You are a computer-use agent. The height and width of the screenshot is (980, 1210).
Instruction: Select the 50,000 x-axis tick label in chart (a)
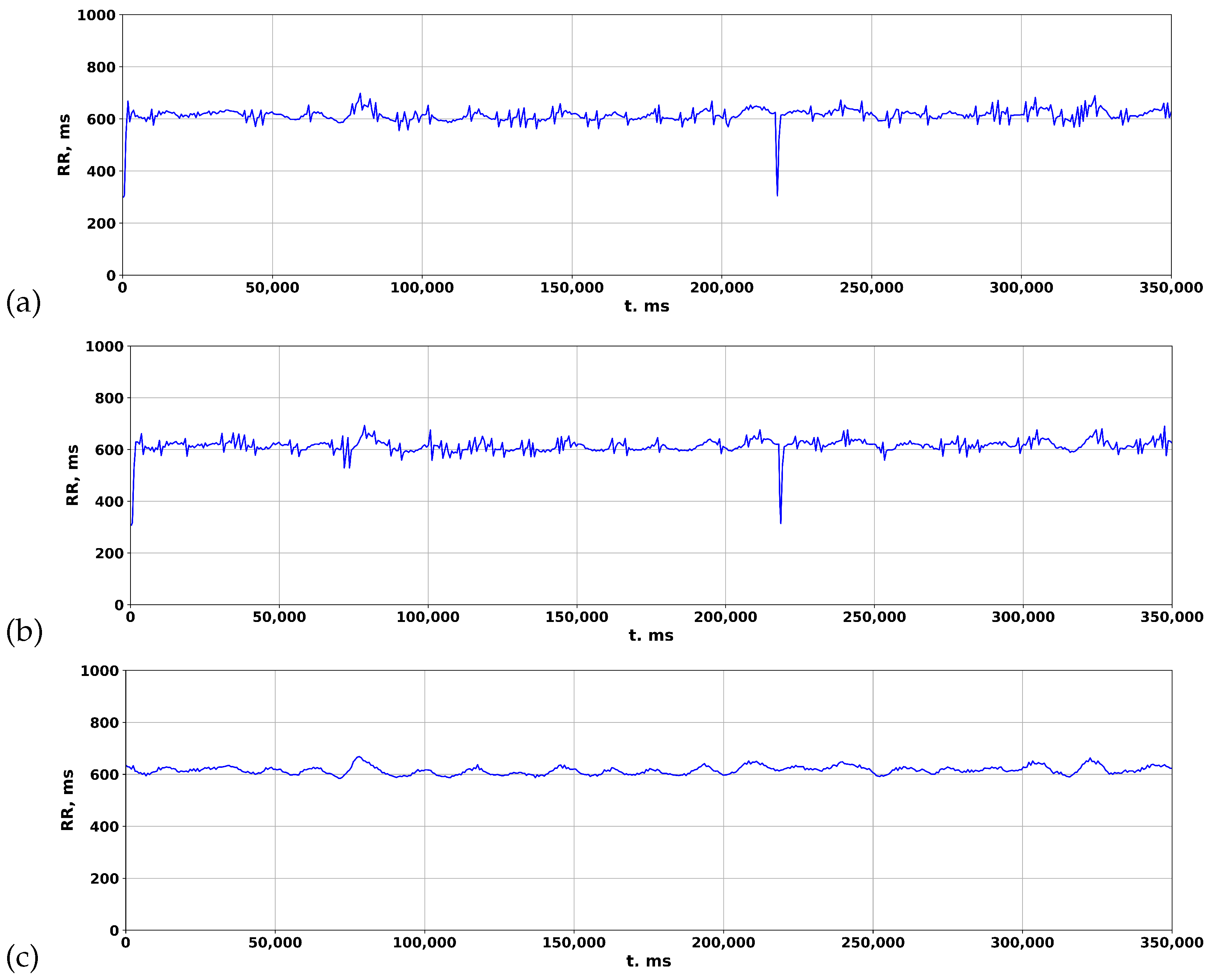point(272,288)
